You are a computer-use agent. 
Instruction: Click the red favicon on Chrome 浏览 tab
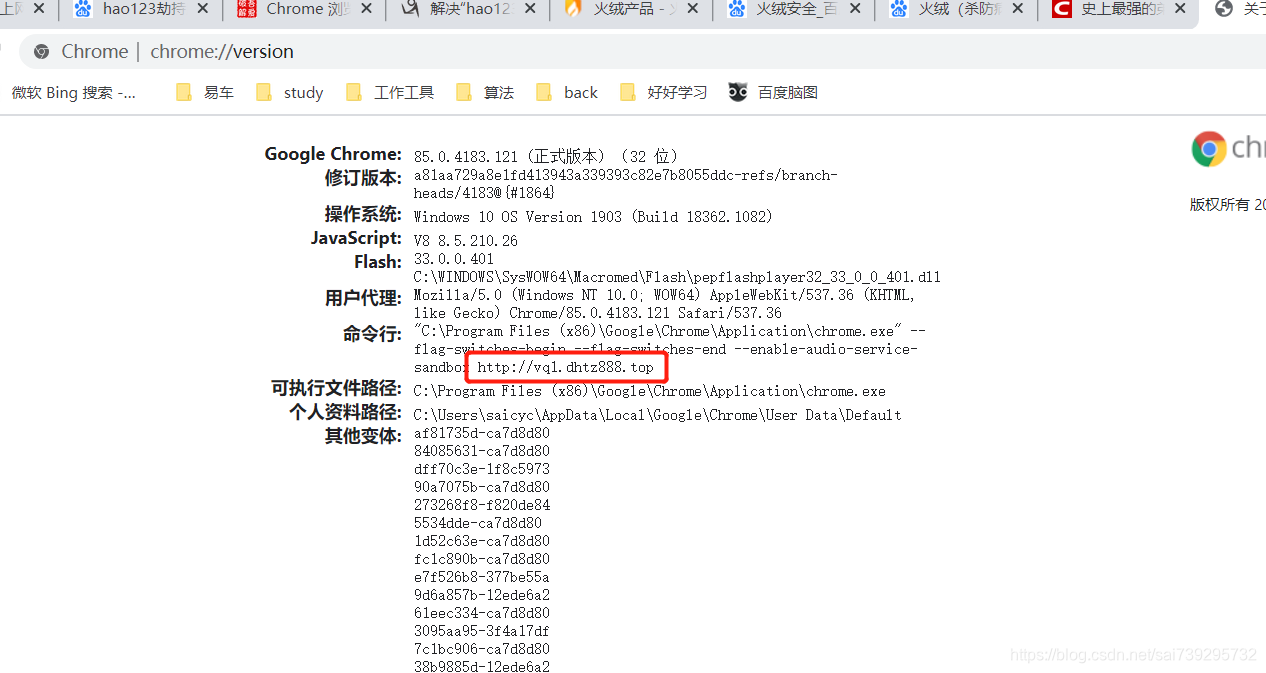tap(247, 9)
